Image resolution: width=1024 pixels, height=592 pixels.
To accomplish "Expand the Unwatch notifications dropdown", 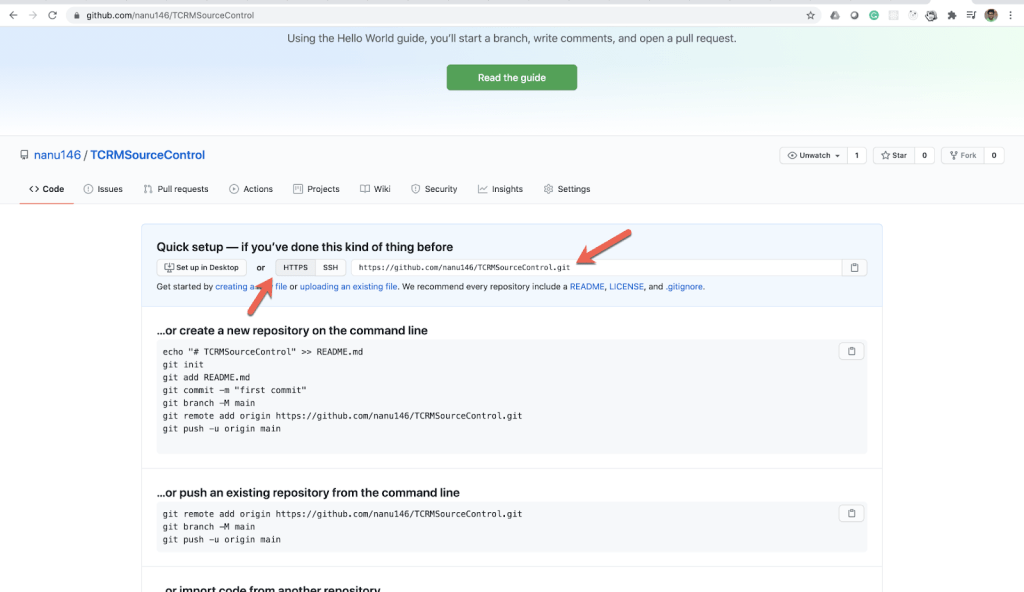I will [x=813, y=156].
